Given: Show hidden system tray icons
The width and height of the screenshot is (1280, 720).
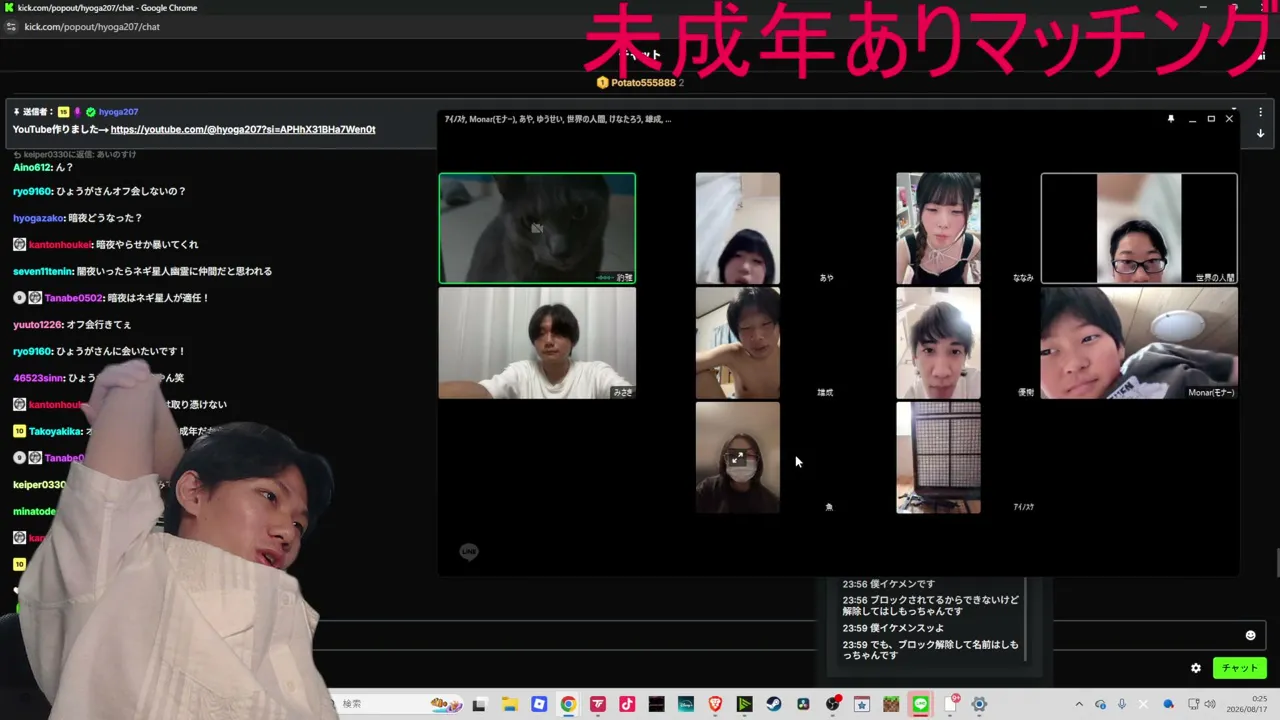Looking at the screenshot, I should [x=1079, y=704].
